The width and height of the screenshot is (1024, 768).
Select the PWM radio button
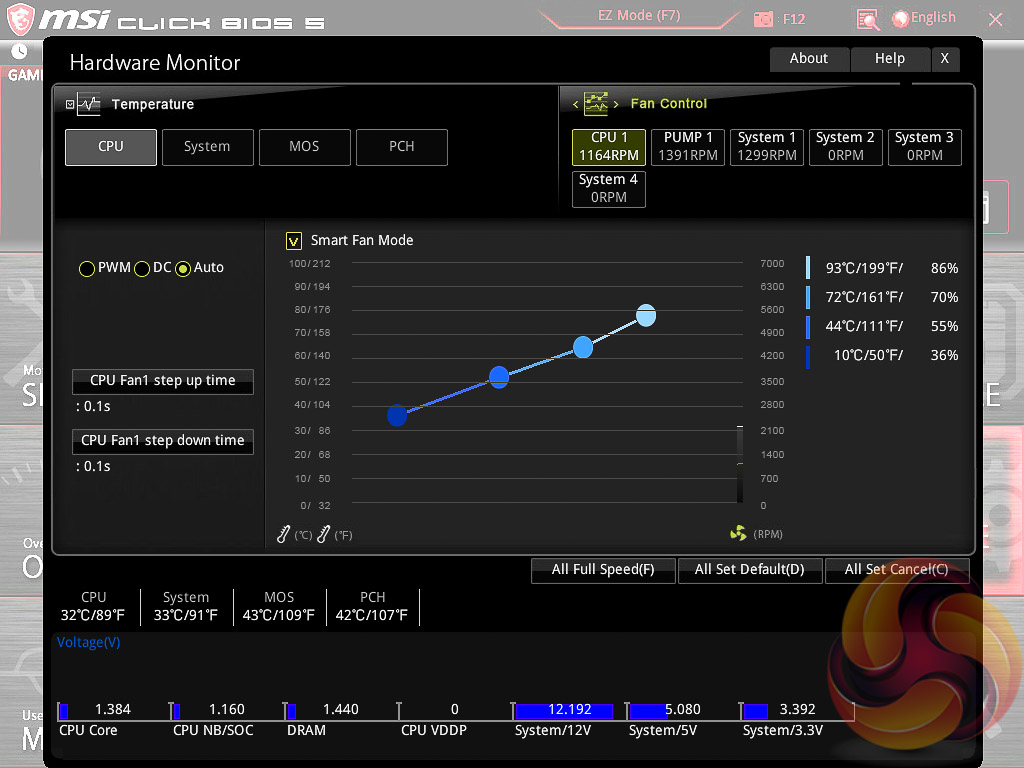87,268
